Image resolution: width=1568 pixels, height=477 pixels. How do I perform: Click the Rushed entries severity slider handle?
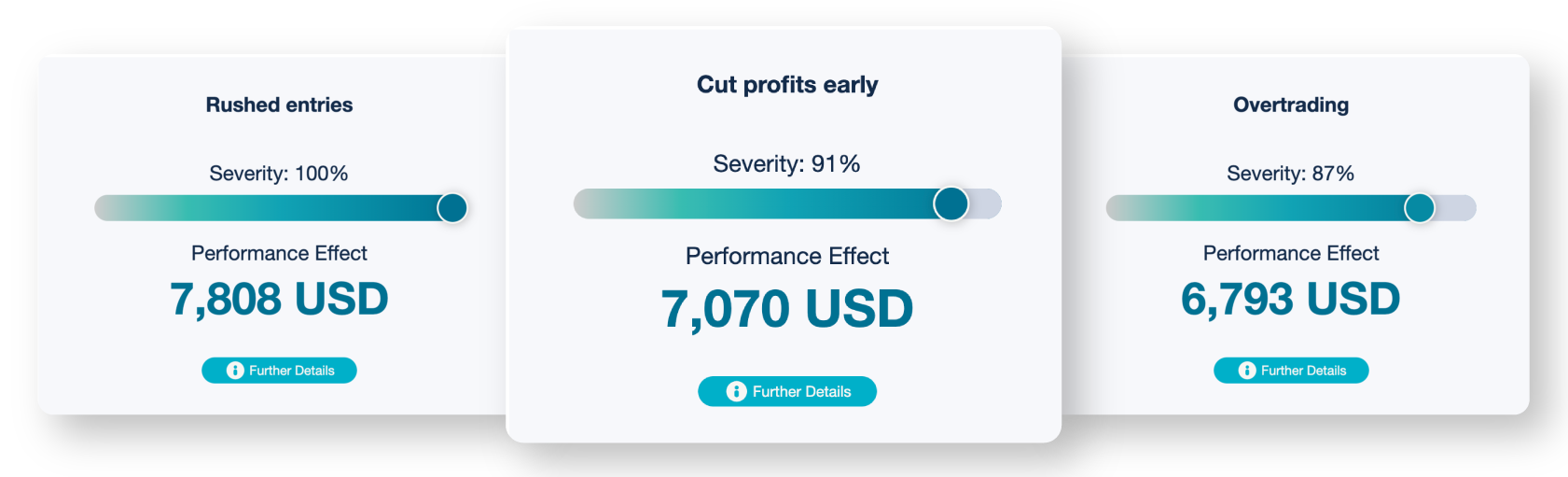452,207
